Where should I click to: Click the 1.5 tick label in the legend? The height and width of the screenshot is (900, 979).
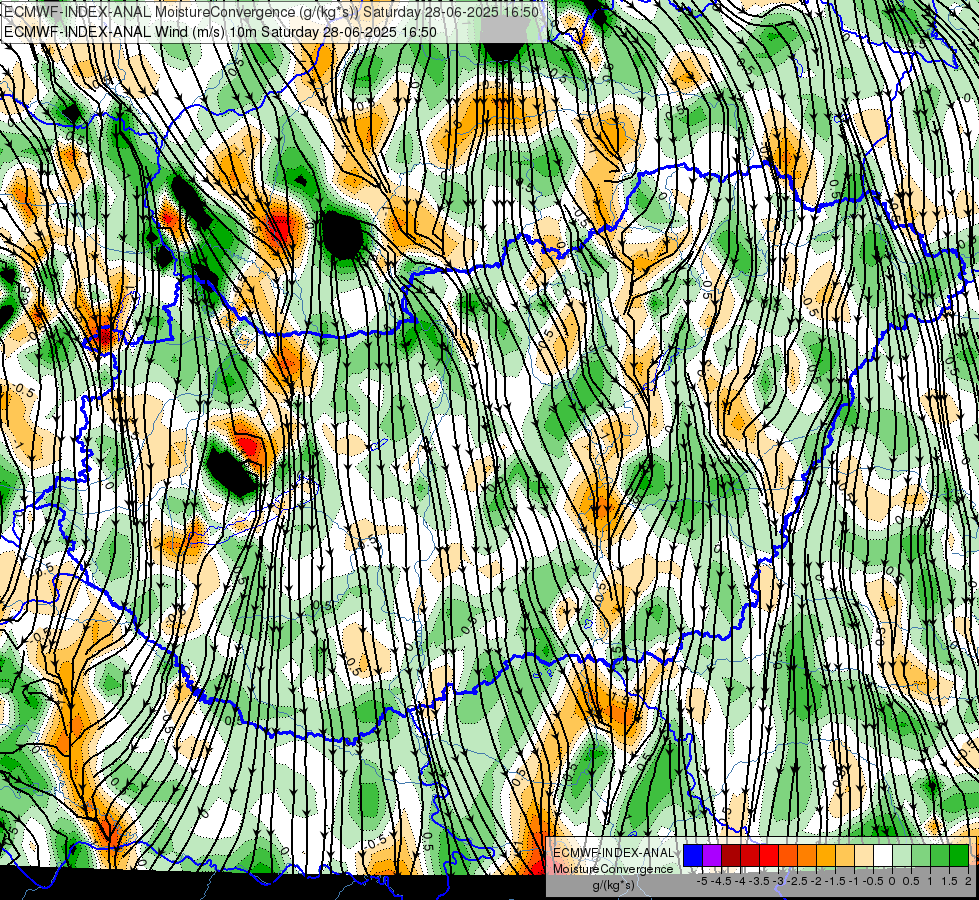(950, 881)
